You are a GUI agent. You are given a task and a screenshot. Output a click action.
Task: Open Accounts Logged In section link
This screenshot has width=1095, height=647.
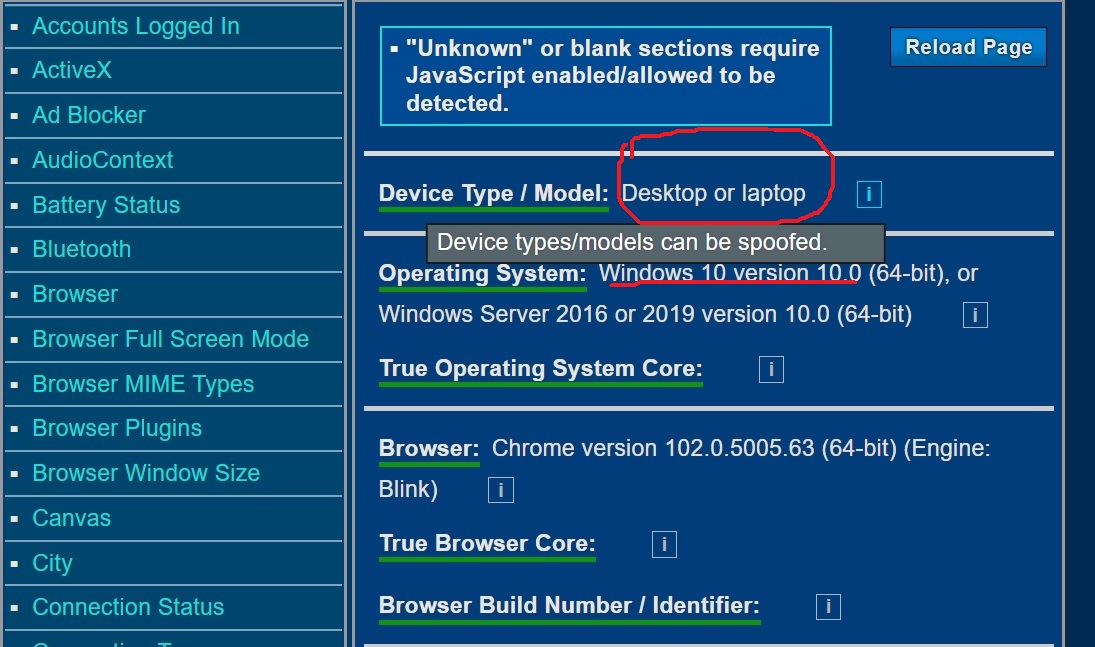(135, 26)
